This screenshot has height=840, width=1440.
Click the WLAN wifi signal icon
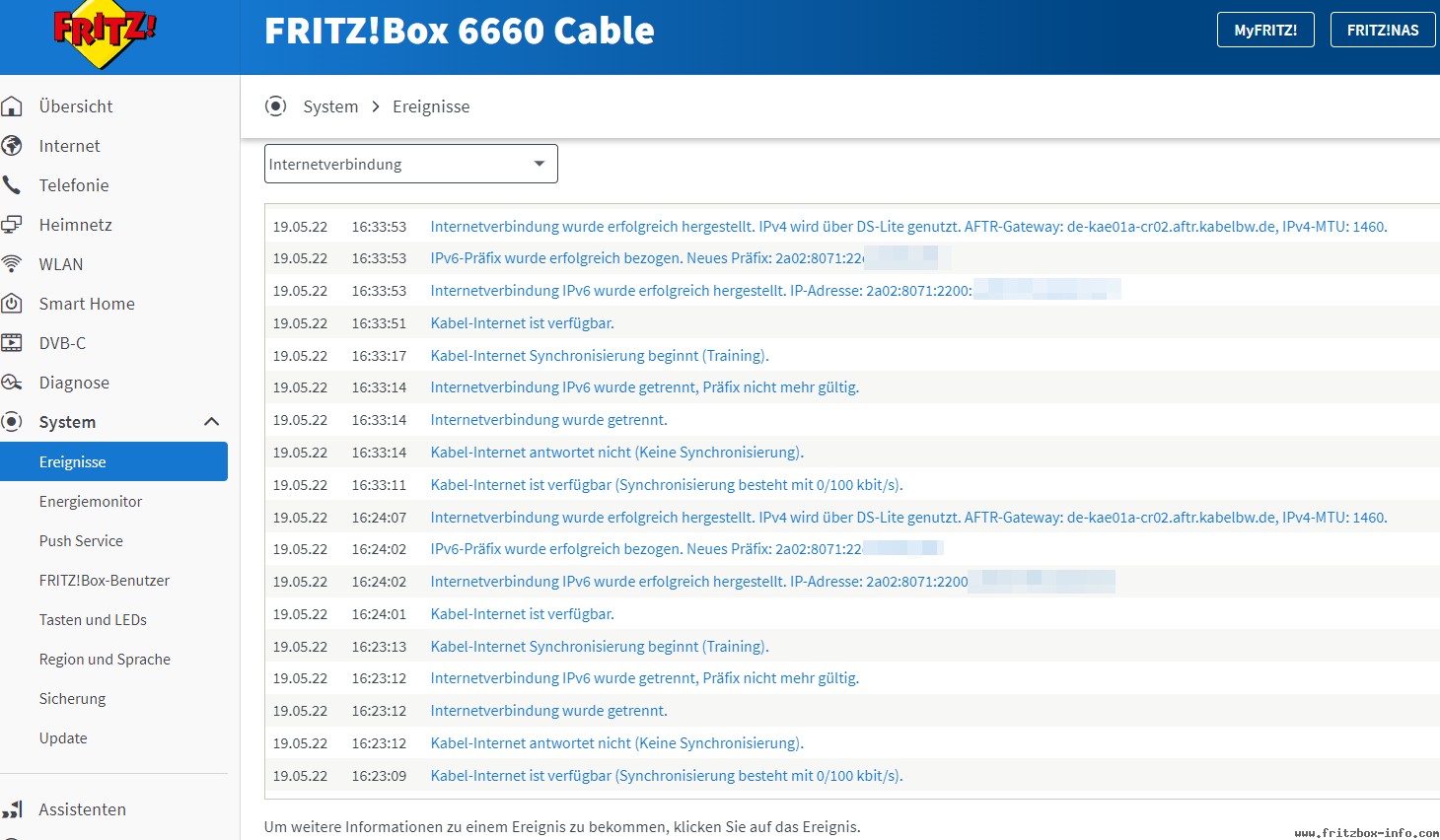point(12,264)
